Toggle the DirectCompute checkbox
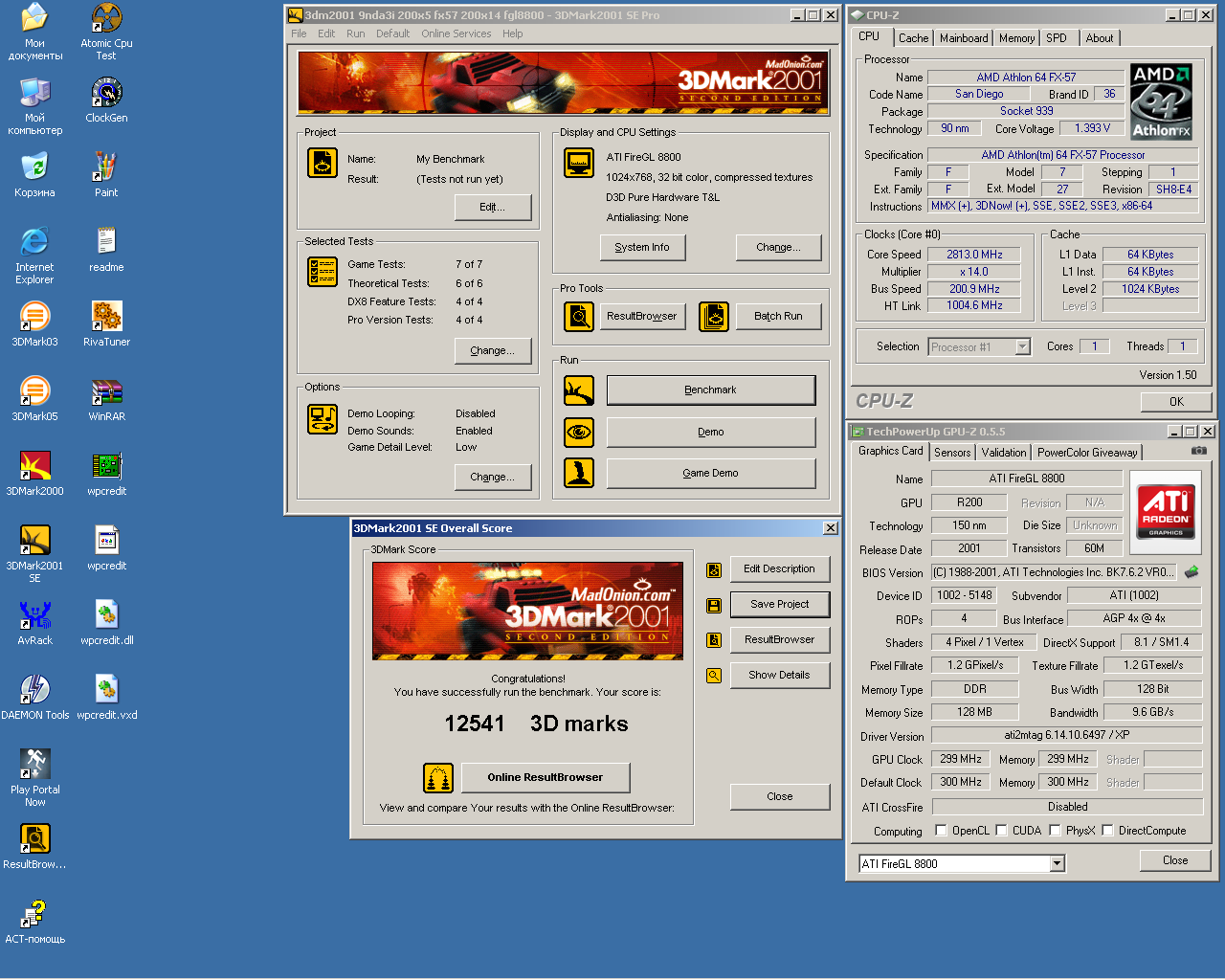 (1108, 831)
